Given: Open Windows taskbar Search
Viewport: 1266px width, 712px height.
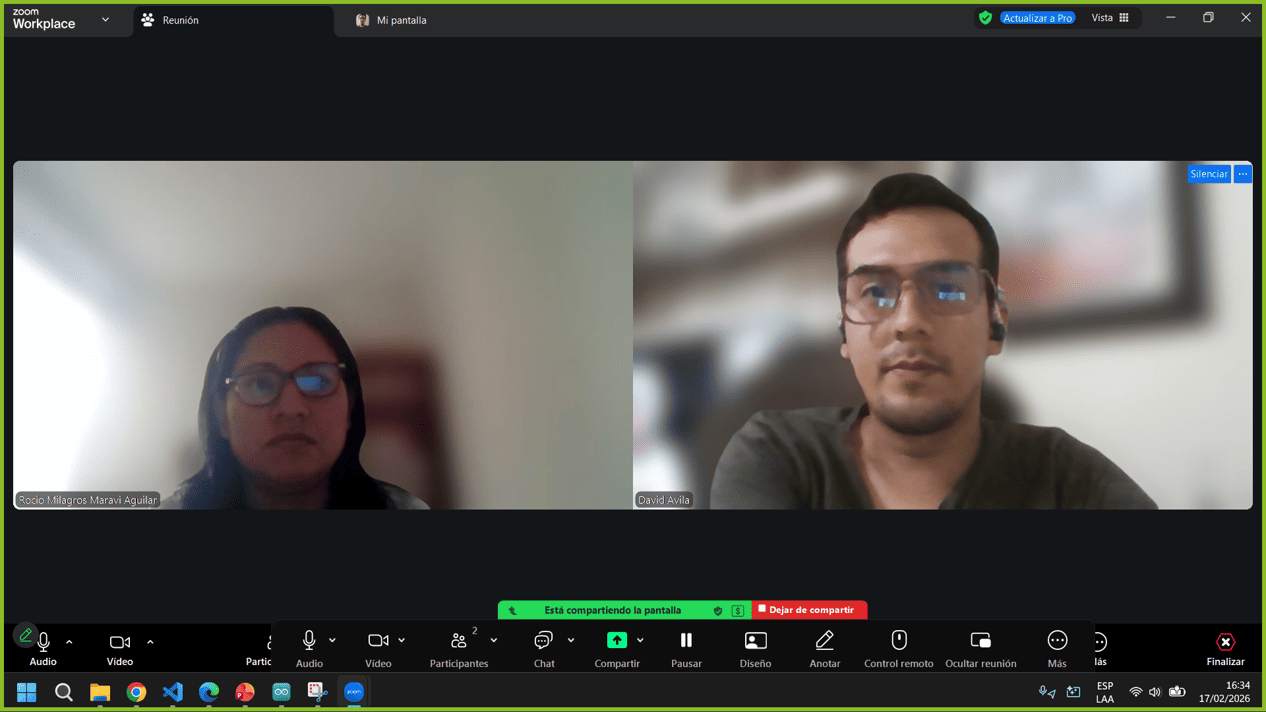Looking at the screenshot, I should [x=63, y=692].
